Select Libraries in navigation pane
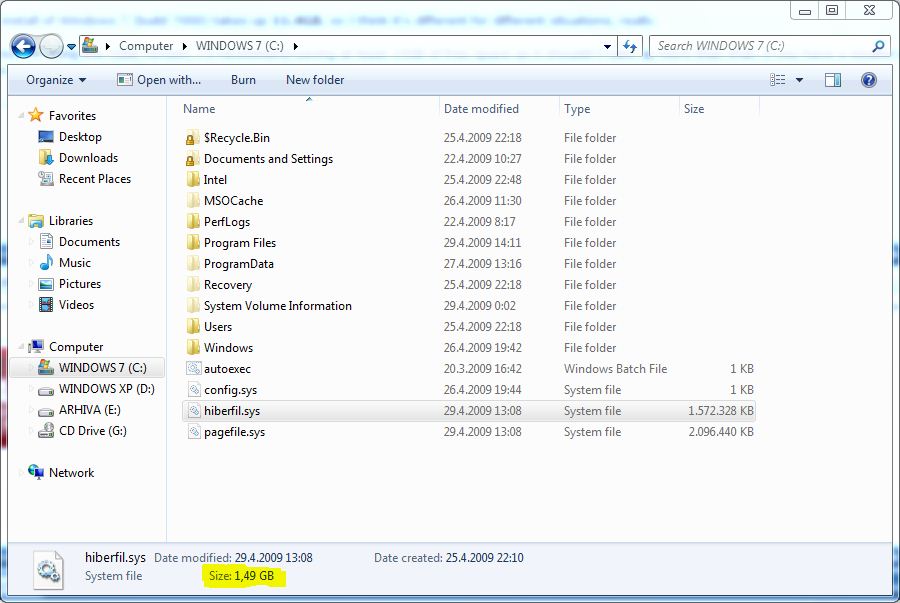 point(71,221)
